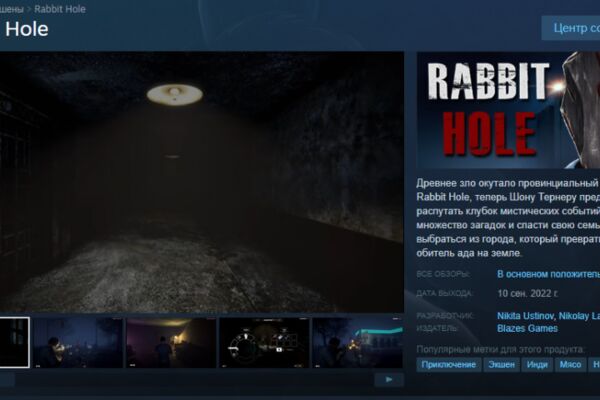
Task: Click the Популярные метки для этого продукта label
Action: [501, 349]
